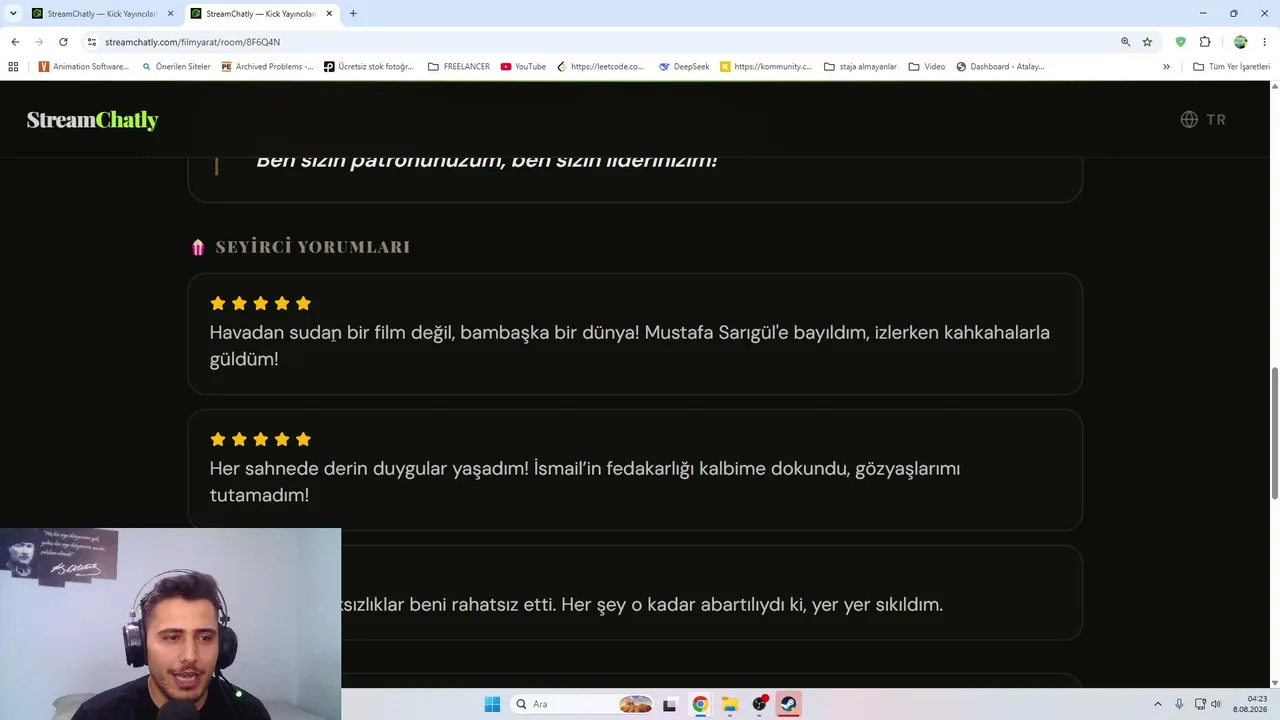Open the Apps grid in bookmarks bar

click(x=13, y=67)
